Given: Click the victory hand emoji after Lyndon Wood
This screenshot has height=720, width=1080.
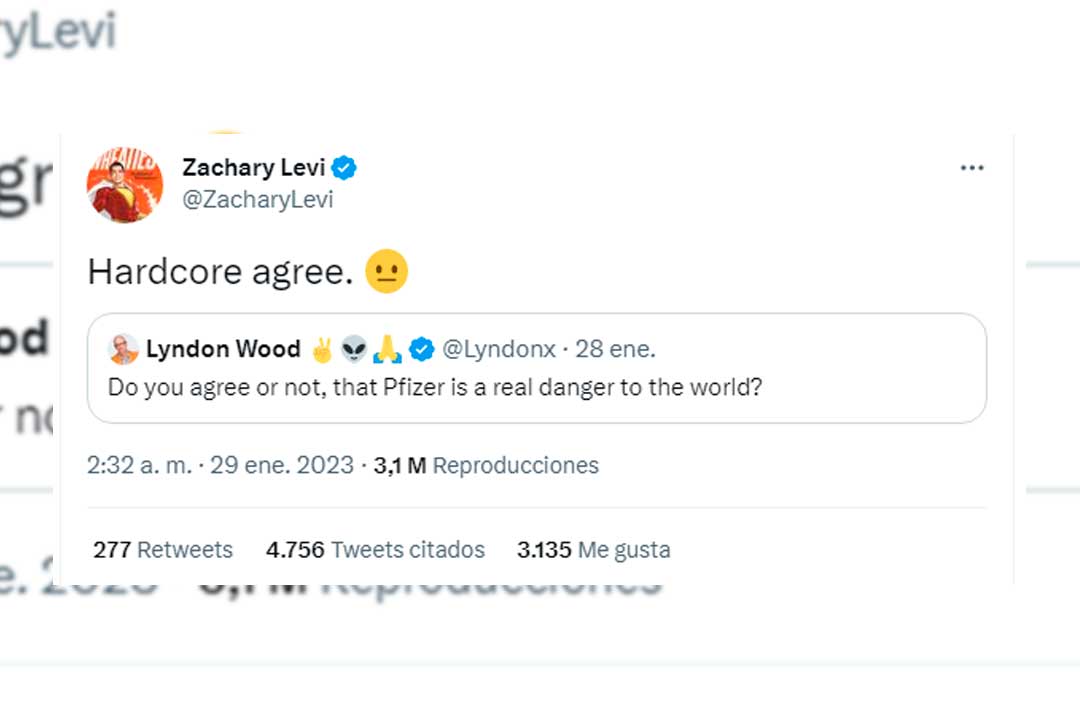Looking at the screenshot, I should tap(322, 349).
